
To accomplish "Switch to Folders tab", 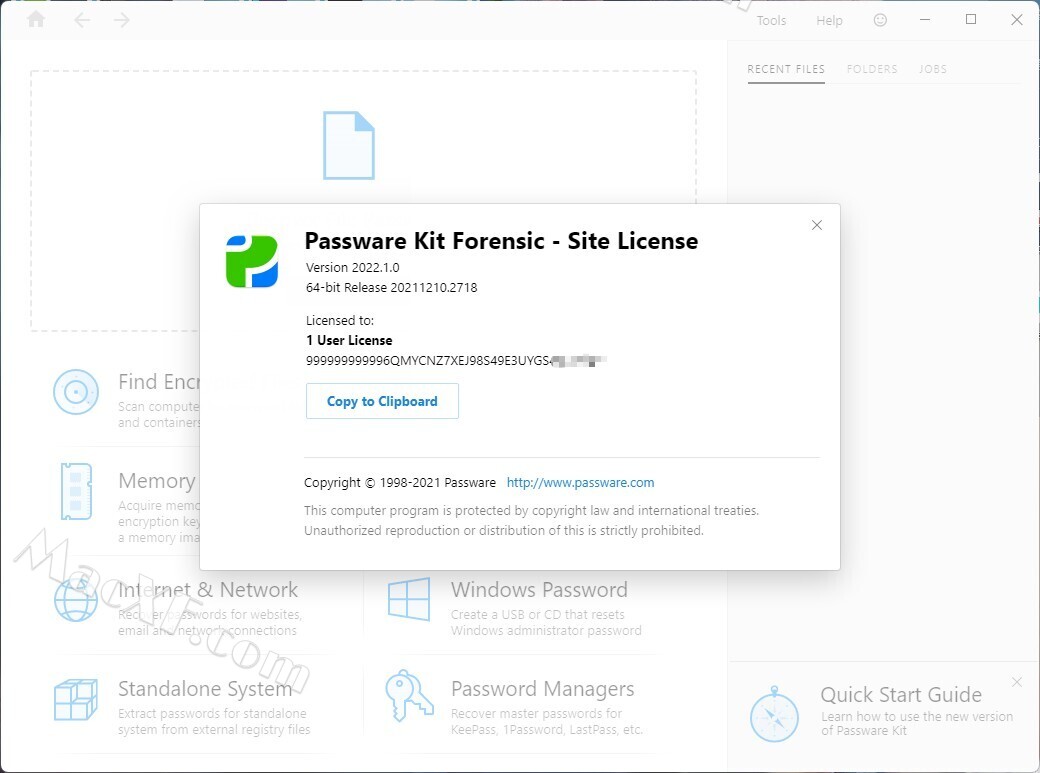I will tap(872, 69).
